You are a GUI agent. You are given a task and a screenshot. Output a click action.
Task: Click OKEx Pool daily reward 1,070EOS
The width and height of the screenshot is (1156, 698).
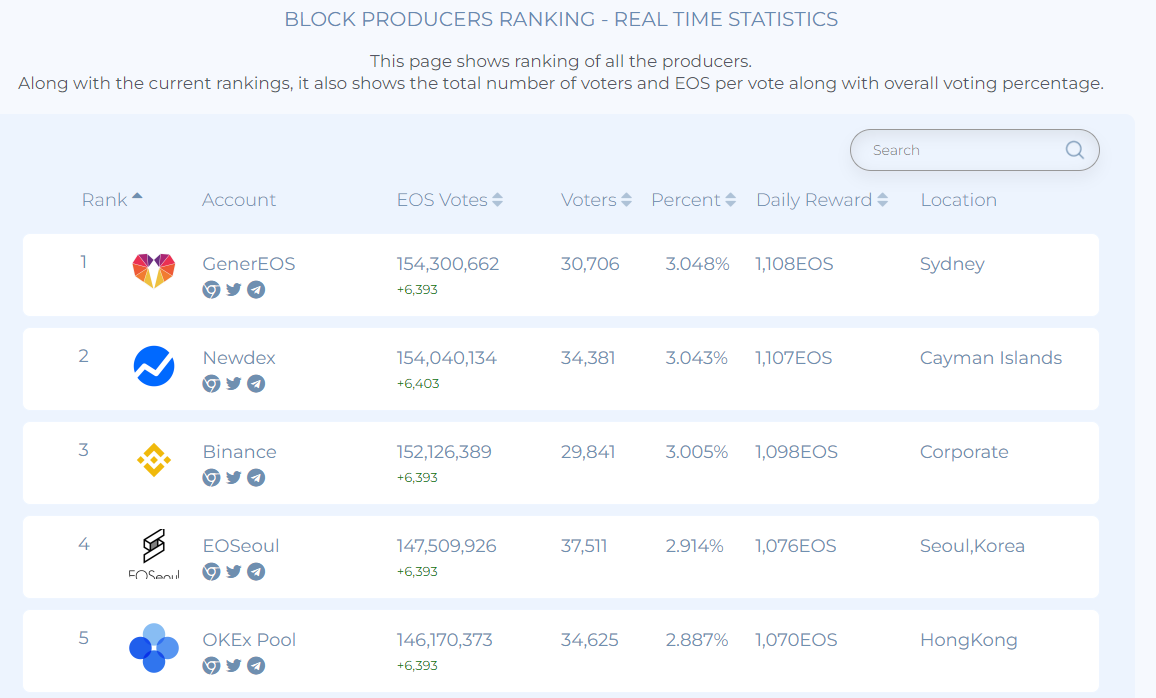pyautogui.click(x=796, y=640)
